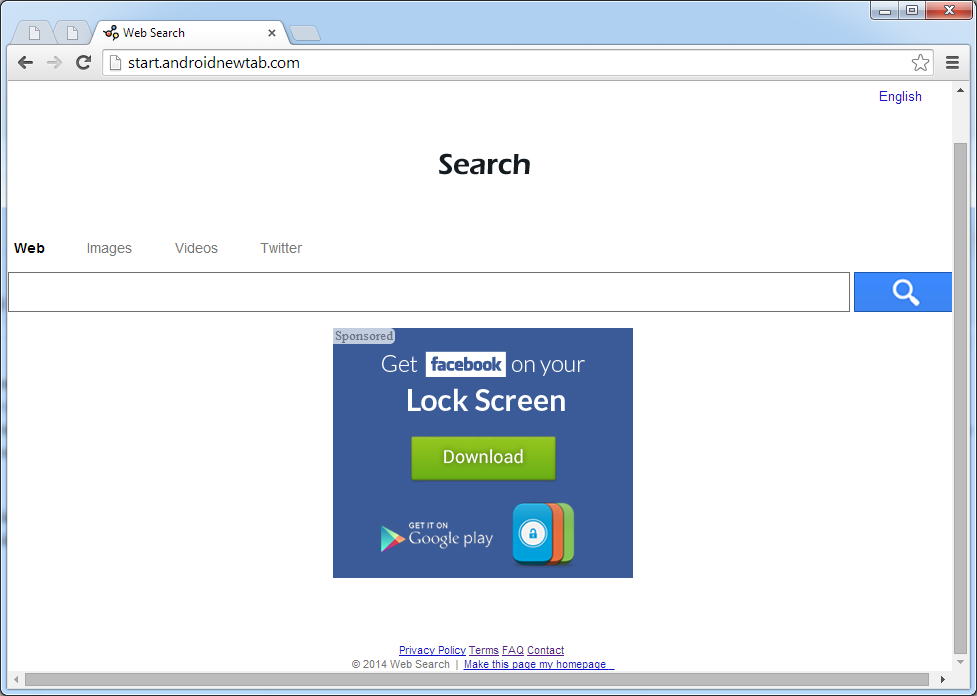Click the facebook logo in the ad
The height and width of the screenshot is (696, 977).
pos(465,364)
